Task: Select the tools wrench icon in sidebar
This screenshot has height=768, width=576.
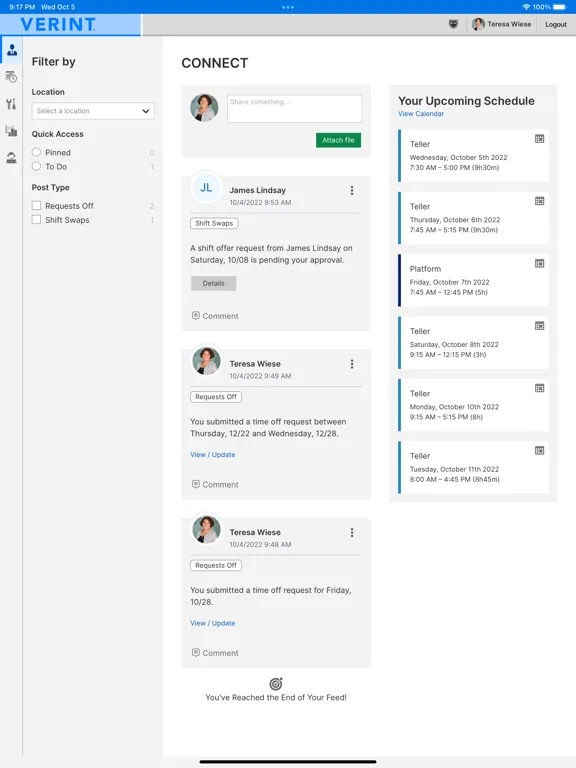Action: click(11, 104)
